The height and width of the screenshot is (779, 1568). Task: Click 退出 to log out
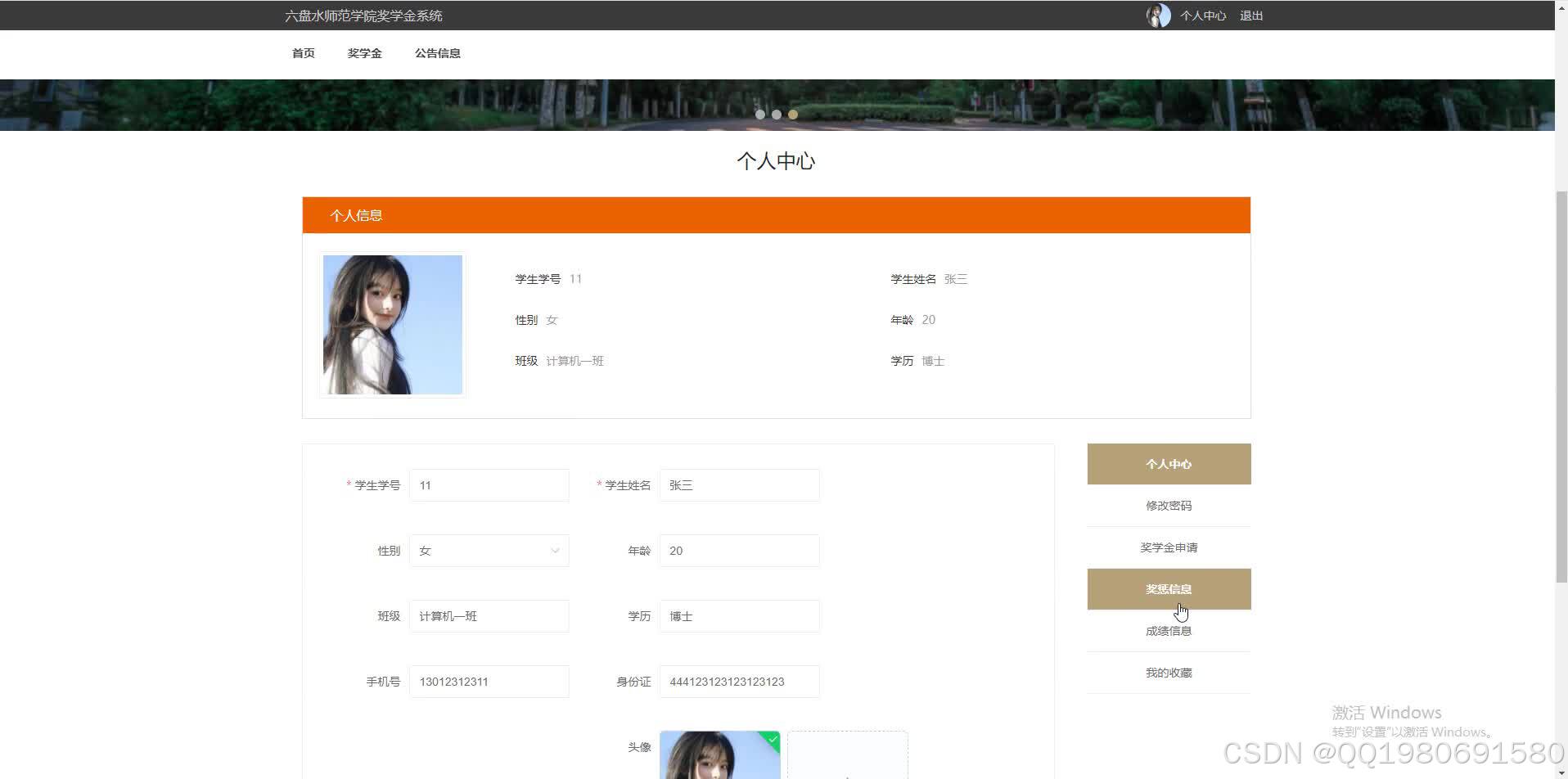tap(1251, 16)
